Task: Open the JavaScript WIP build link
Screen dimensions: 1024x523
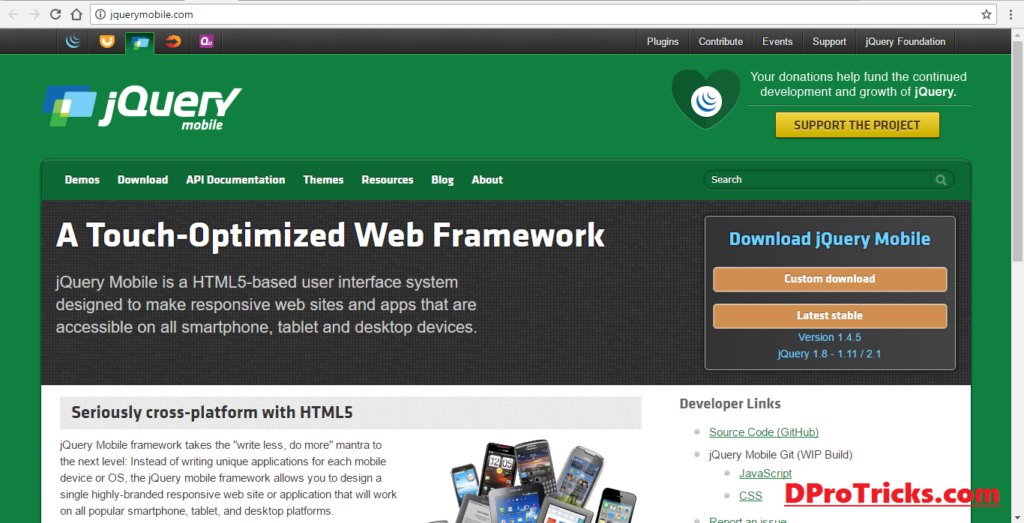Action: click(765, 473)
